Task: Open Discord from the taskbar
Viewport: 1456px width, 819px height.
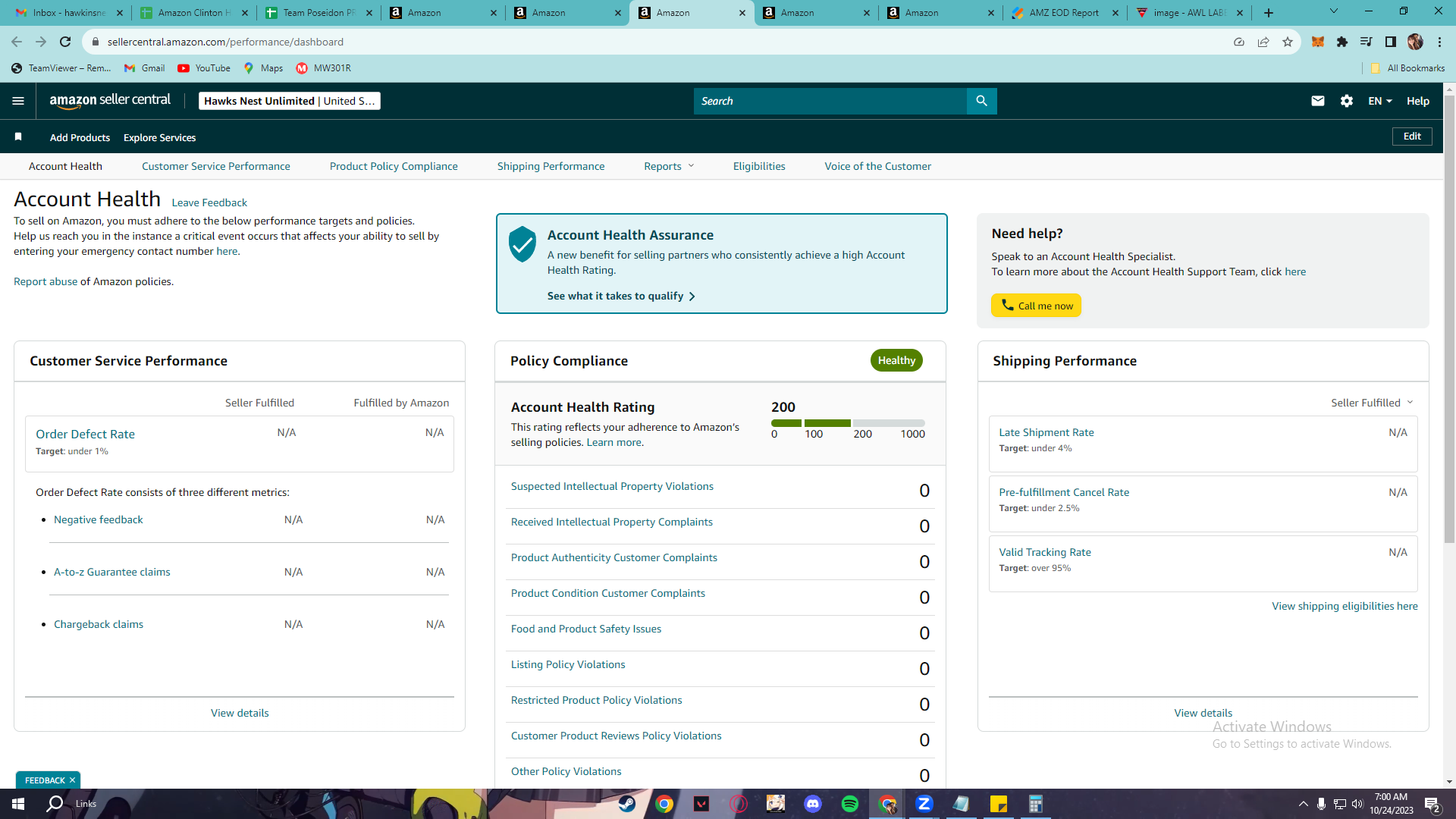Action: pos(813,804)
